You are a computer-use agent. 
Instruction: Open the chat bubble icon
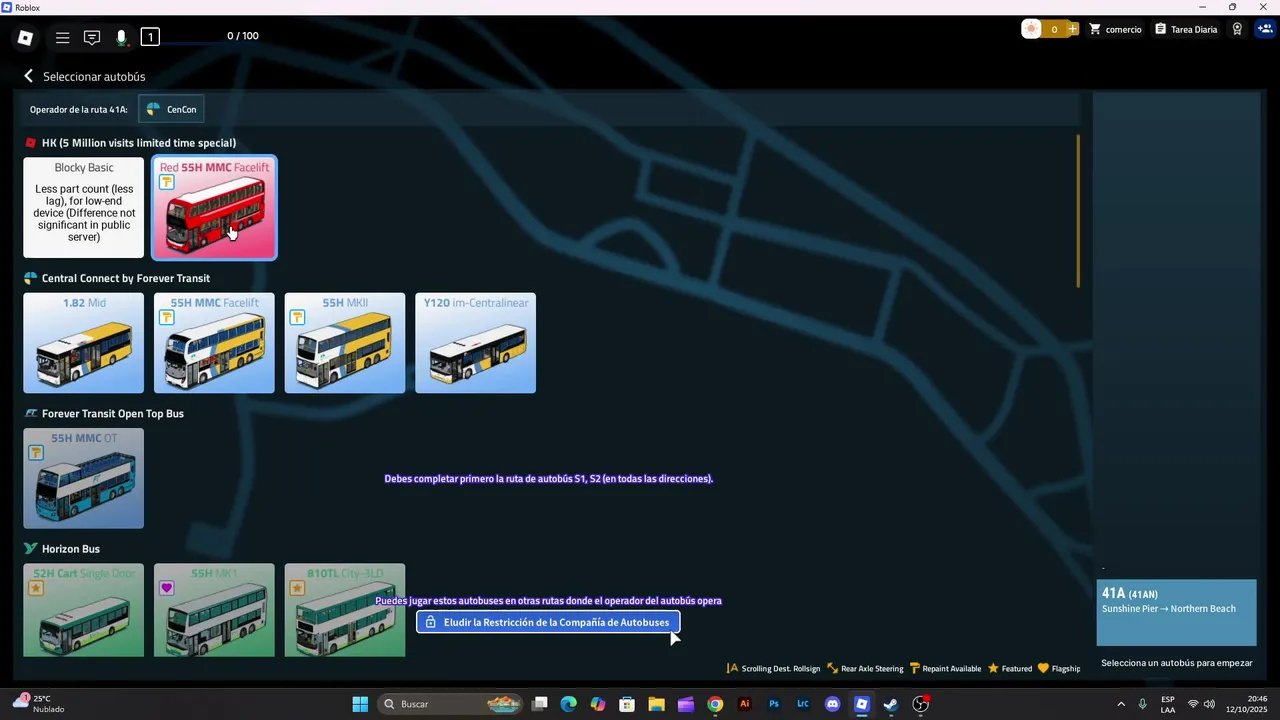pyautogui.click(x=92, y=38)
